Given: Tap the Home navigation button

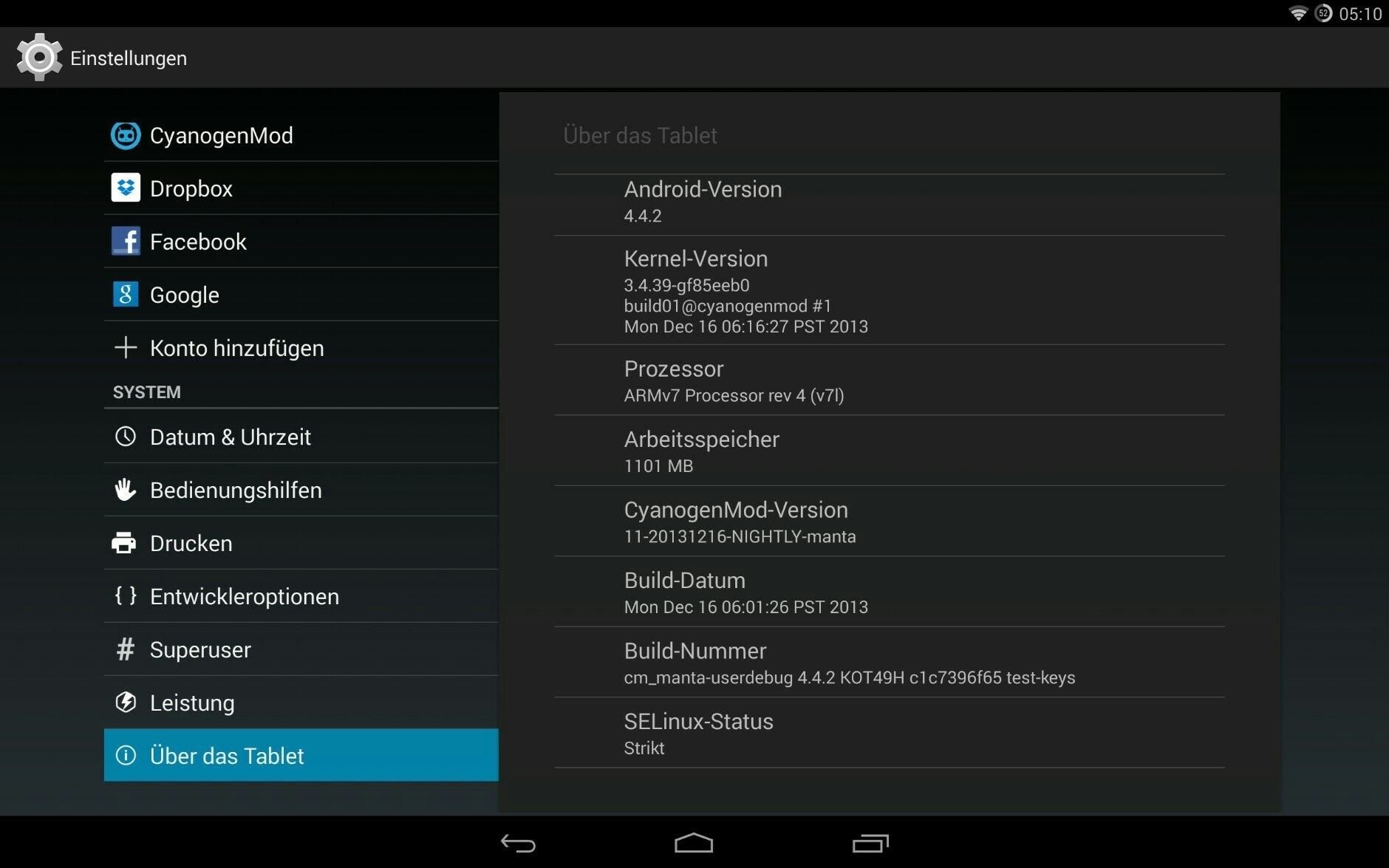Looking at the screenshot, I should pos(694,843).
